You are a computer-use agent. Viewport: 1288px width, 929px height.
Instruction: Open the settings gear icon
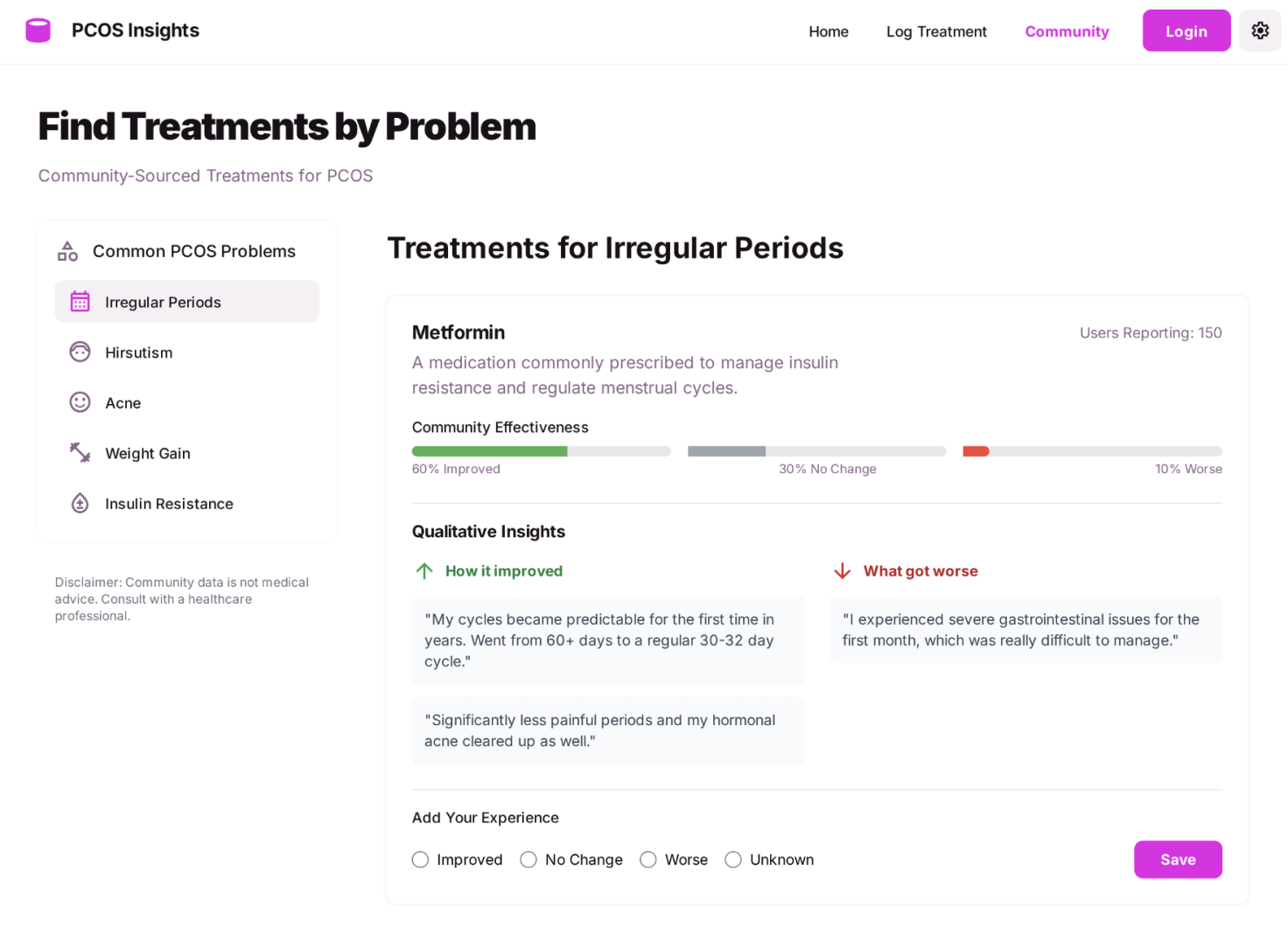click(x=1260, y=30)
